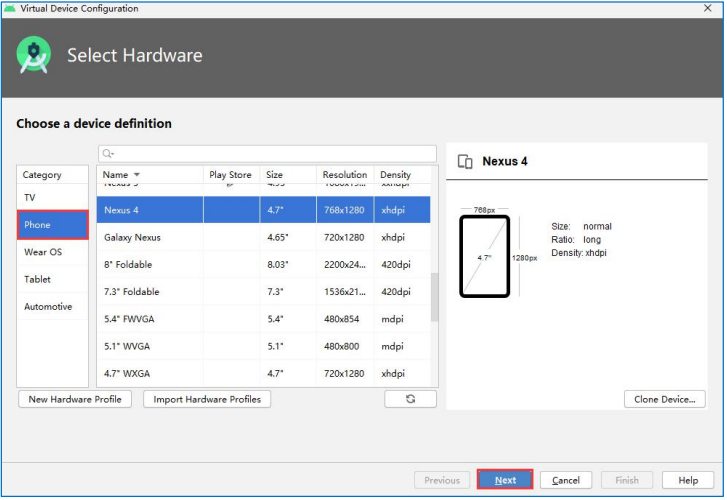Viewport: 727px width, 500px height.
Task: Close the Virtual Device Configuration window
Action: point(710,8)
